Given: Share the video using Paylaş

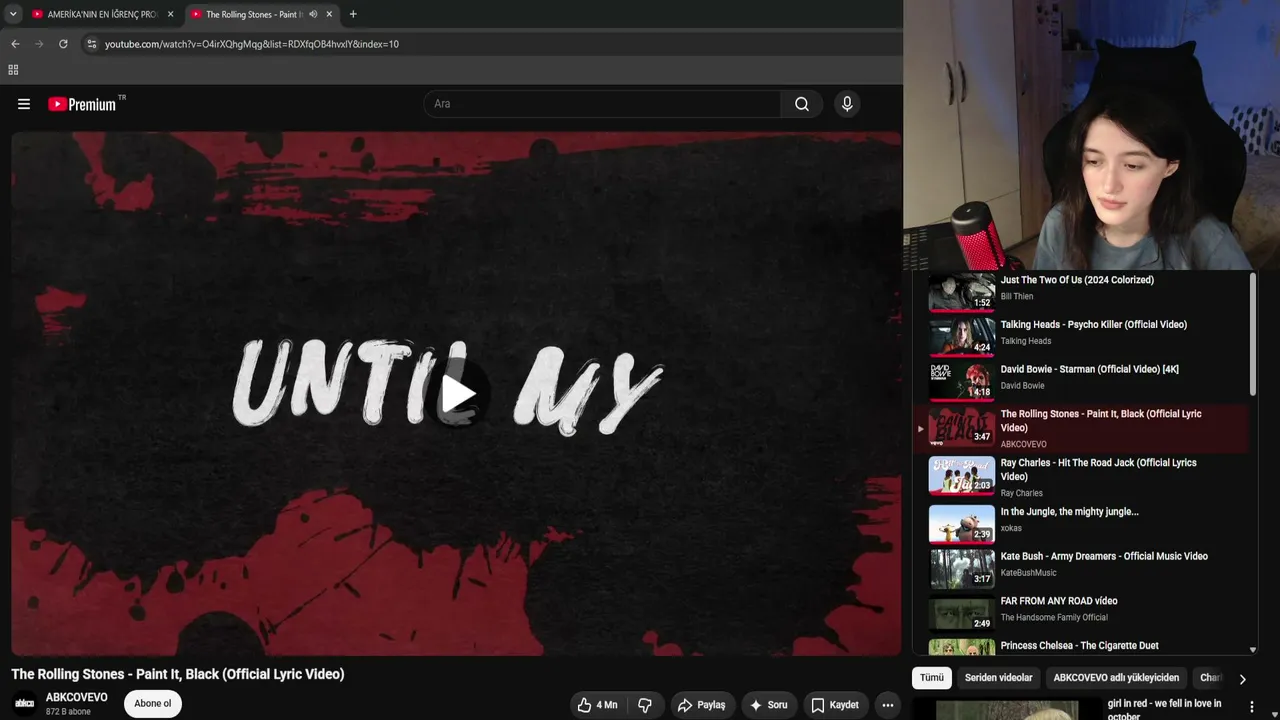Looking at the screenshot, I should [701, 705].
